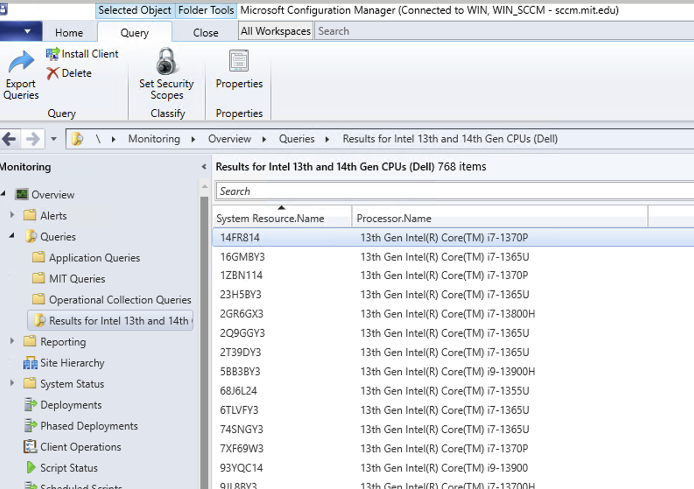Select the Folder Tools context tab

(206, 10)
